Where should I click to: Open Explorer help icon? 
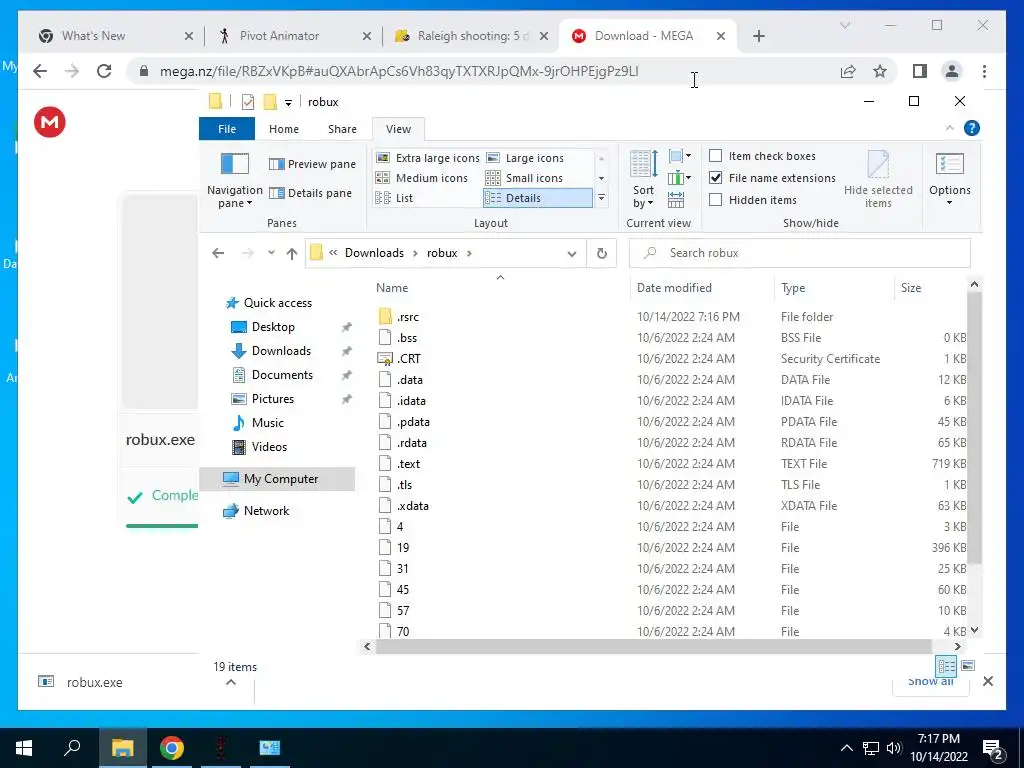tap(972, 128)
